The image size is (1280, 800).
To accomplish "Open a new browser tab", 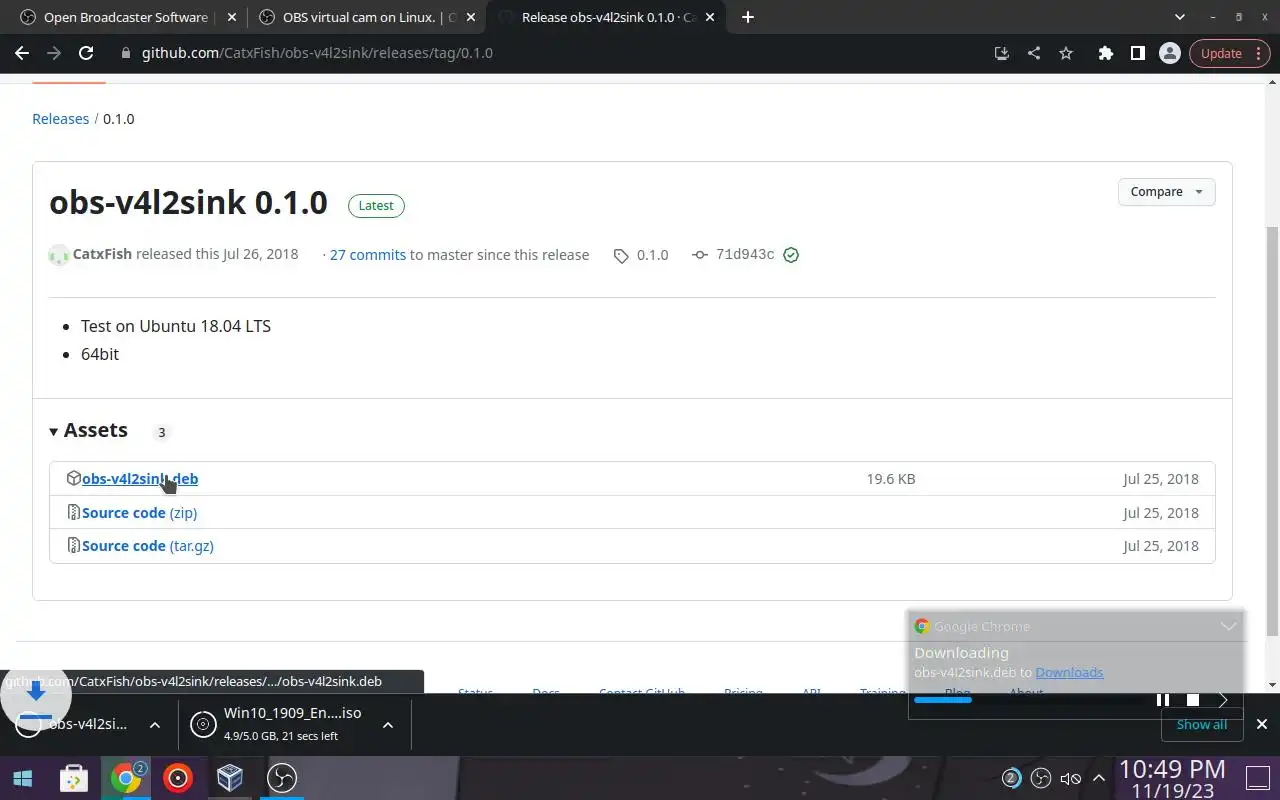I will click(x=748, y=17).
